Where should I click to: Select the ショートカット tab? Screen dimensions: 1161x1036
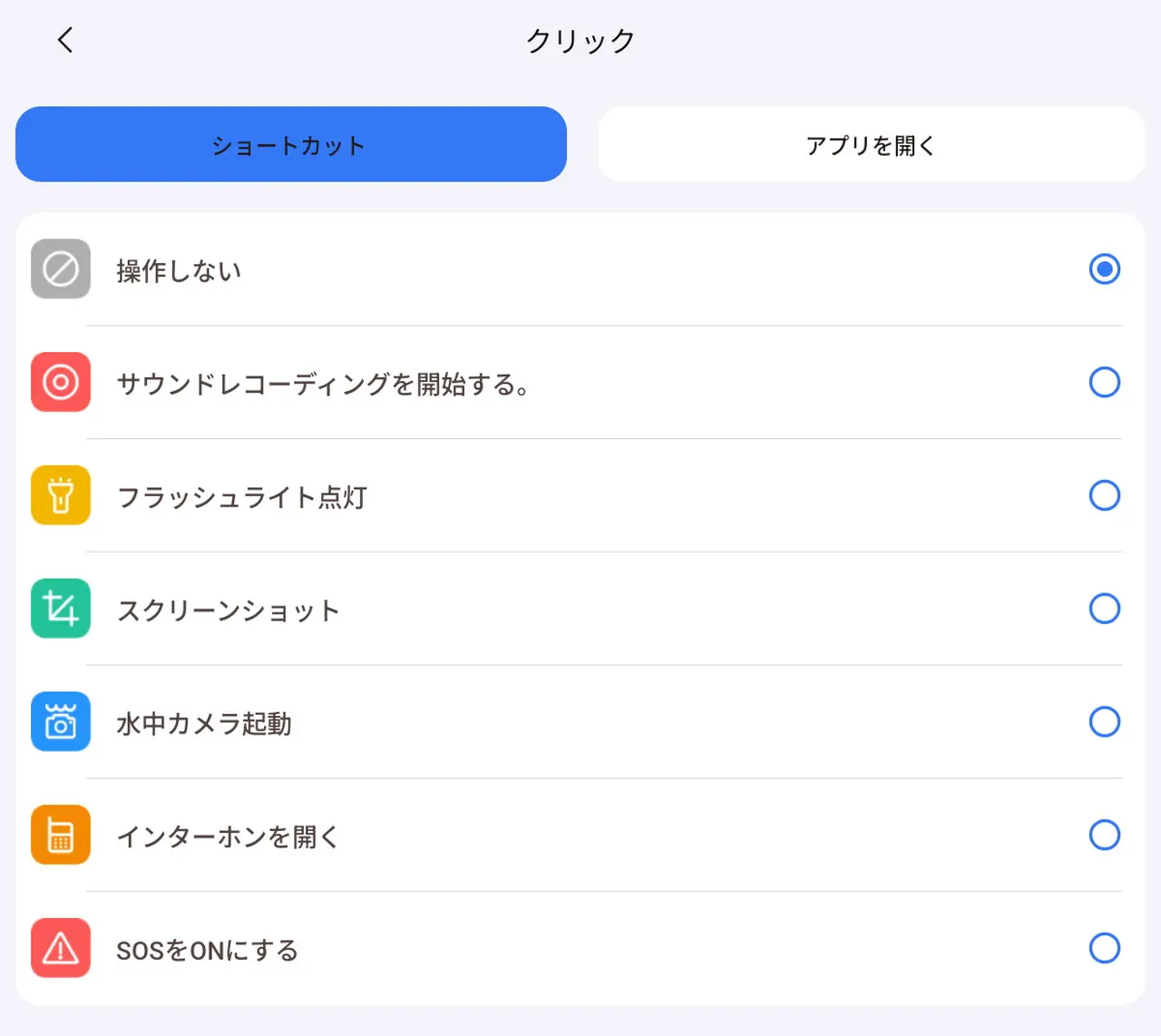tap(290, 144)
